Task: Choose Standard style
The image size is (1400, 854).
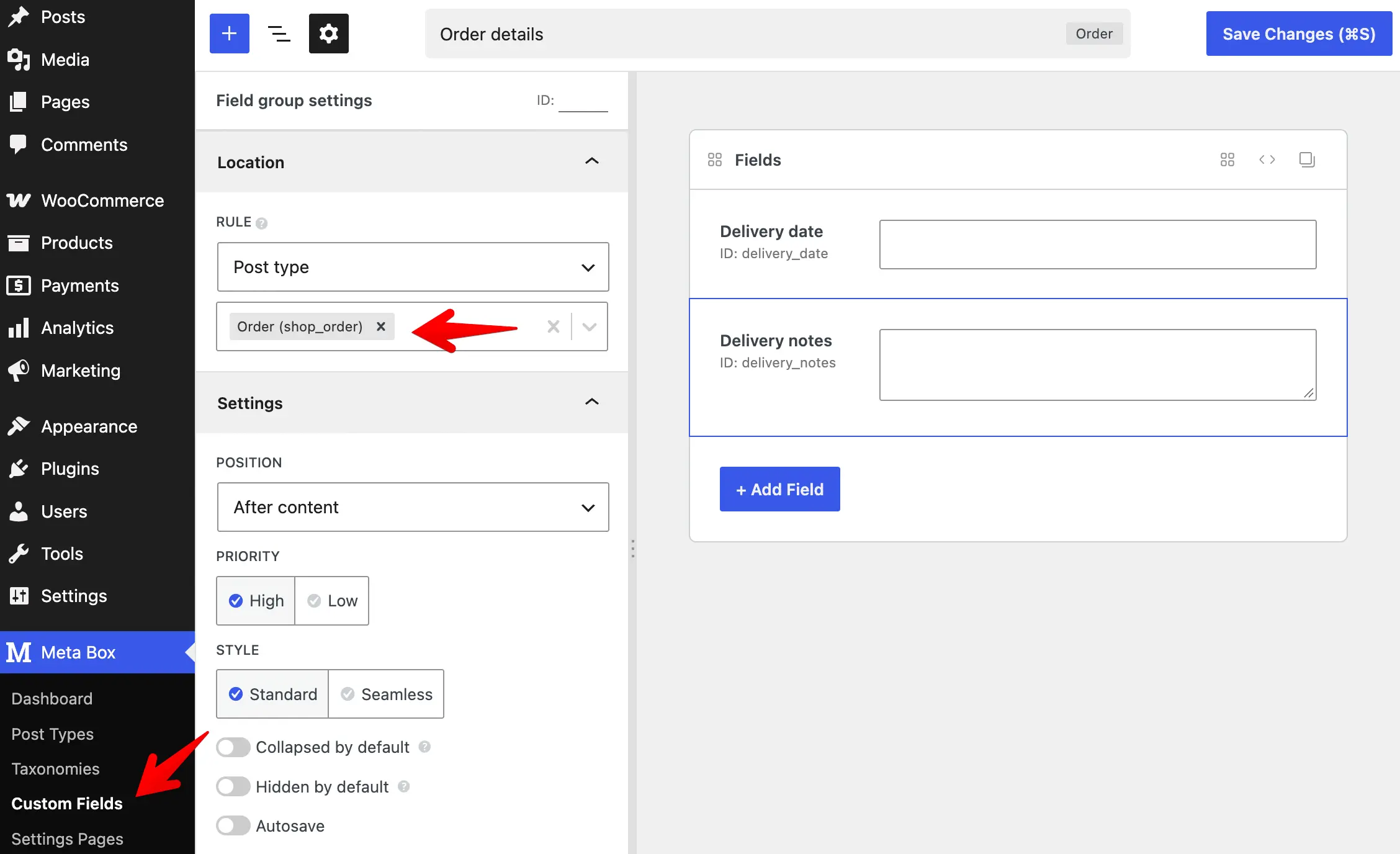Action: pos(272,694)
